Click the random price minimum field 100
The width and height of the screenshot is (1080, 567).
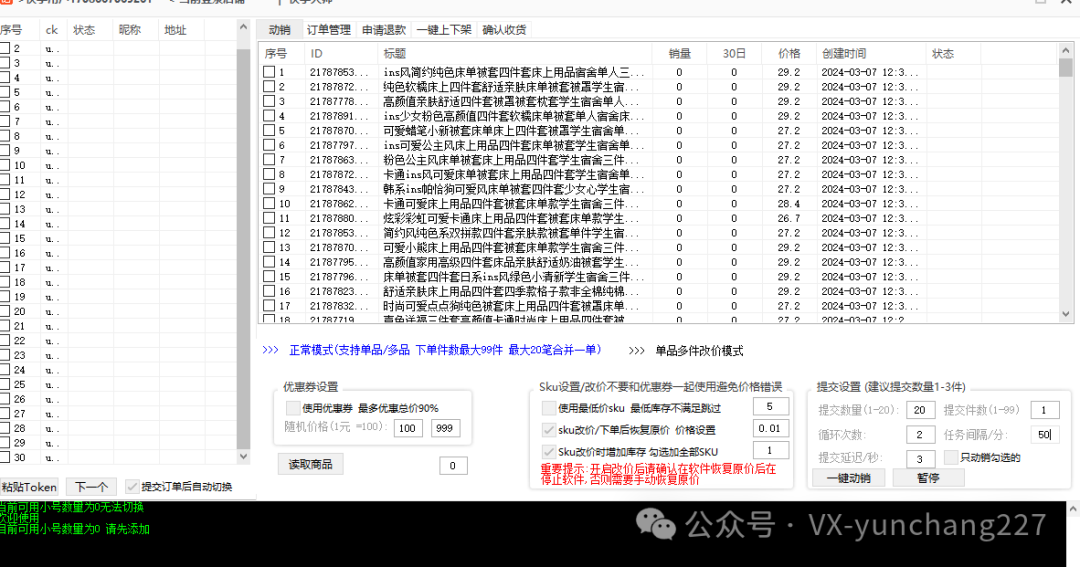click(408, 428)
